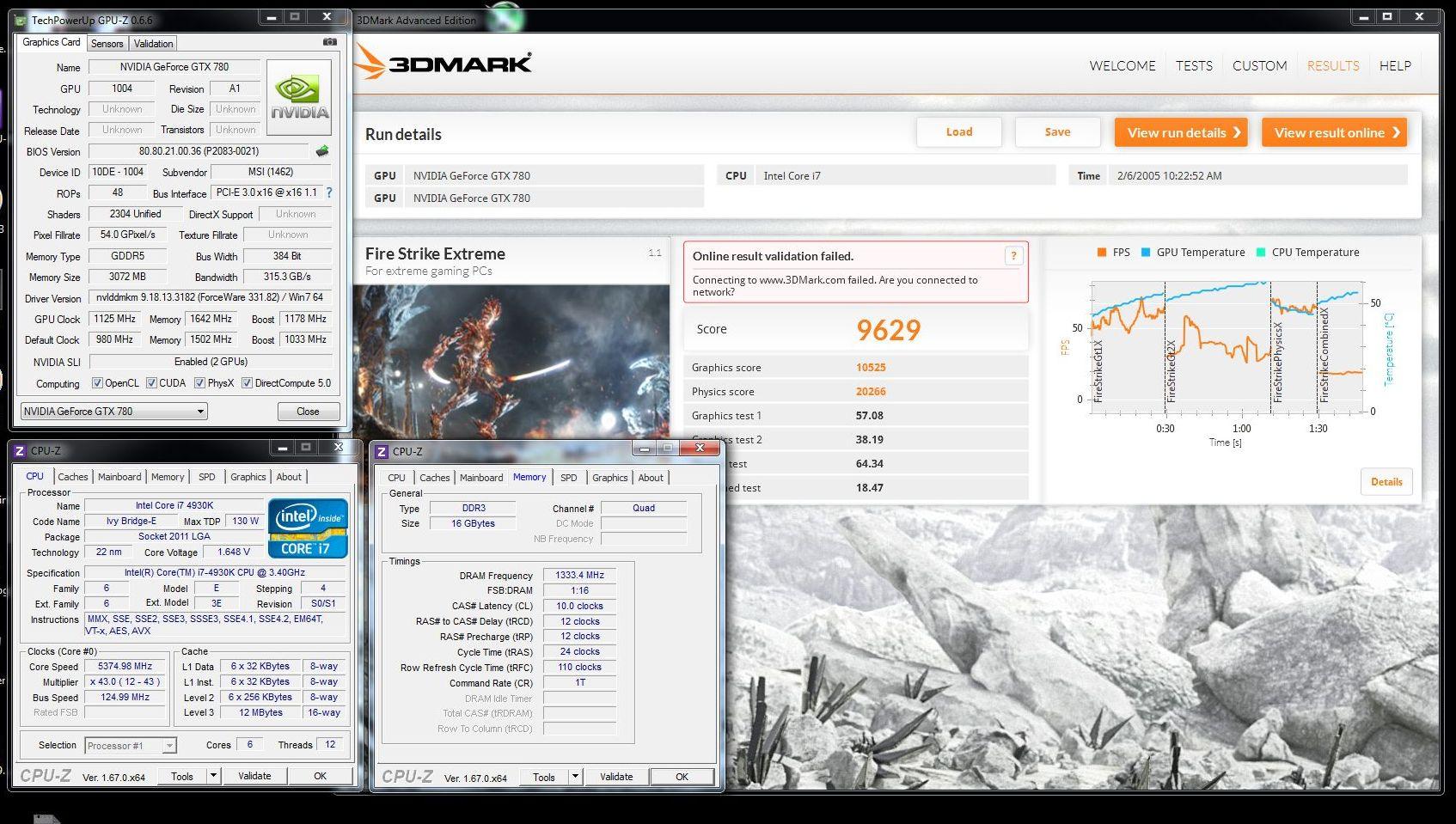Click the Close button in GPU-Z
The width and height of the screenshot is (1456, 824).
point(308,411)
